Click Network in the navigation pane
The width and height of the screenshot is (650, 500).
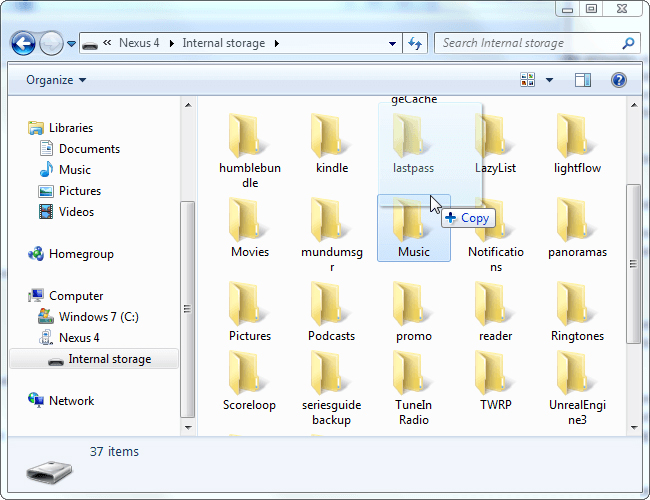[x=71, y=401]
